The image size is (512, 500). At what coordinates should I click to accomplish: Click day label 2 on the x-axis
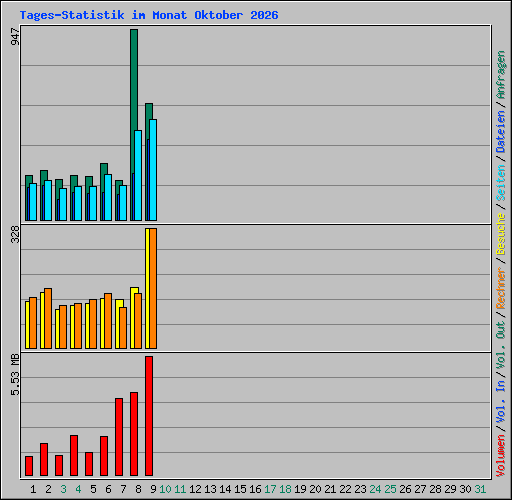48,489
